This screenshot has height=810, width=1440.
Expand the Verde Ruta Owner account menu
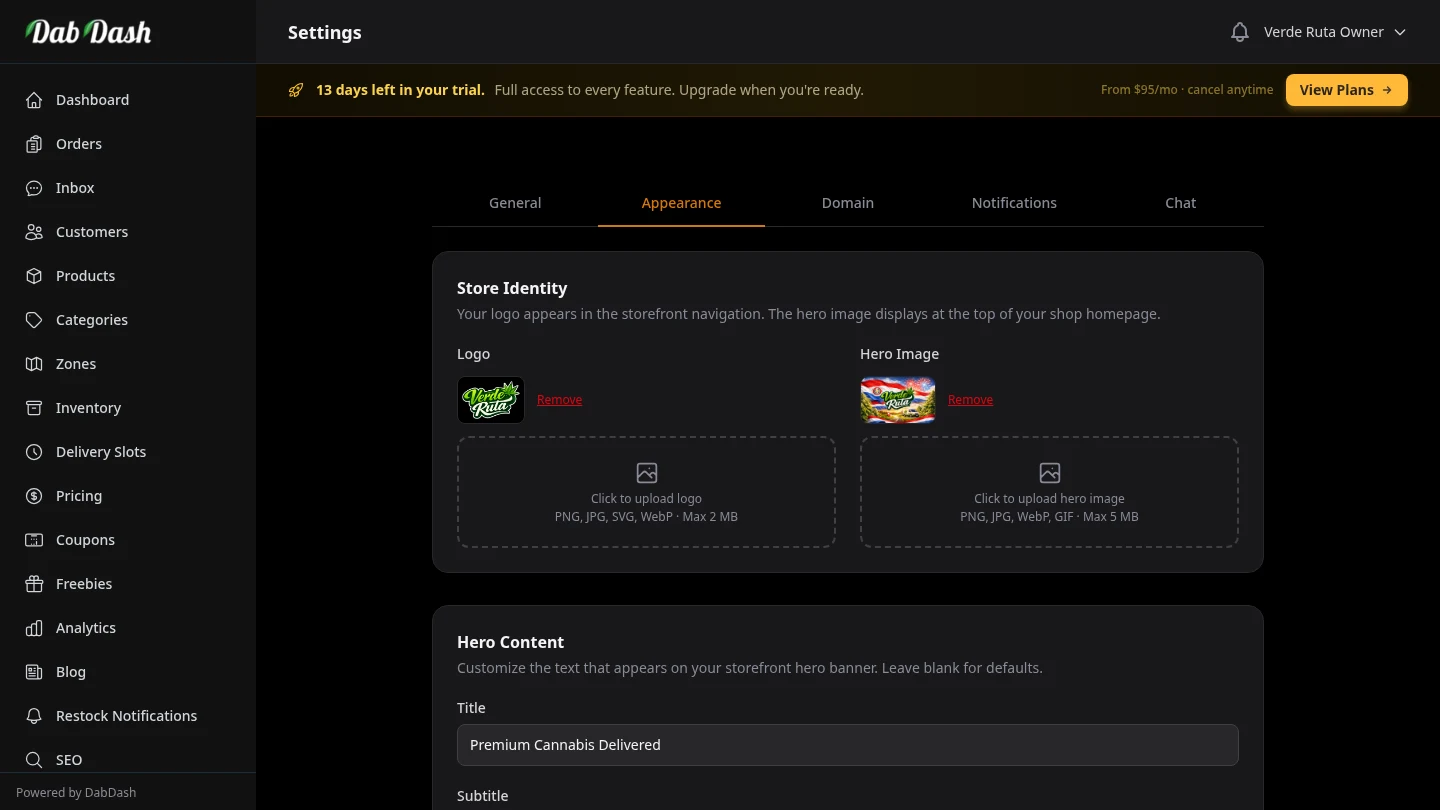(1334, 31)
